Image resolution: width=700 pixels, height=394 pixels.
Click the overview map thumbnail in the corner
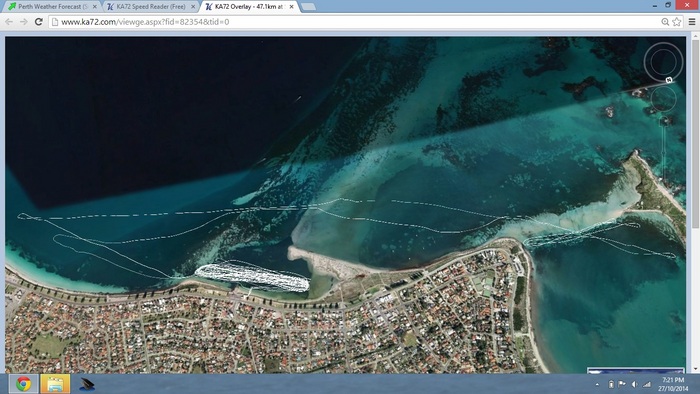[x=636, y=371]
